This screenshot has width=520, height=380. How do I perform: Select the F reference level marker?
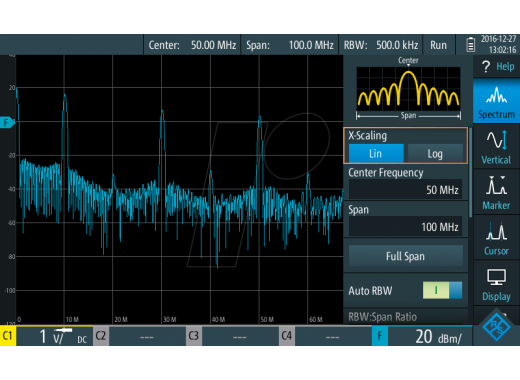[7, 123]
